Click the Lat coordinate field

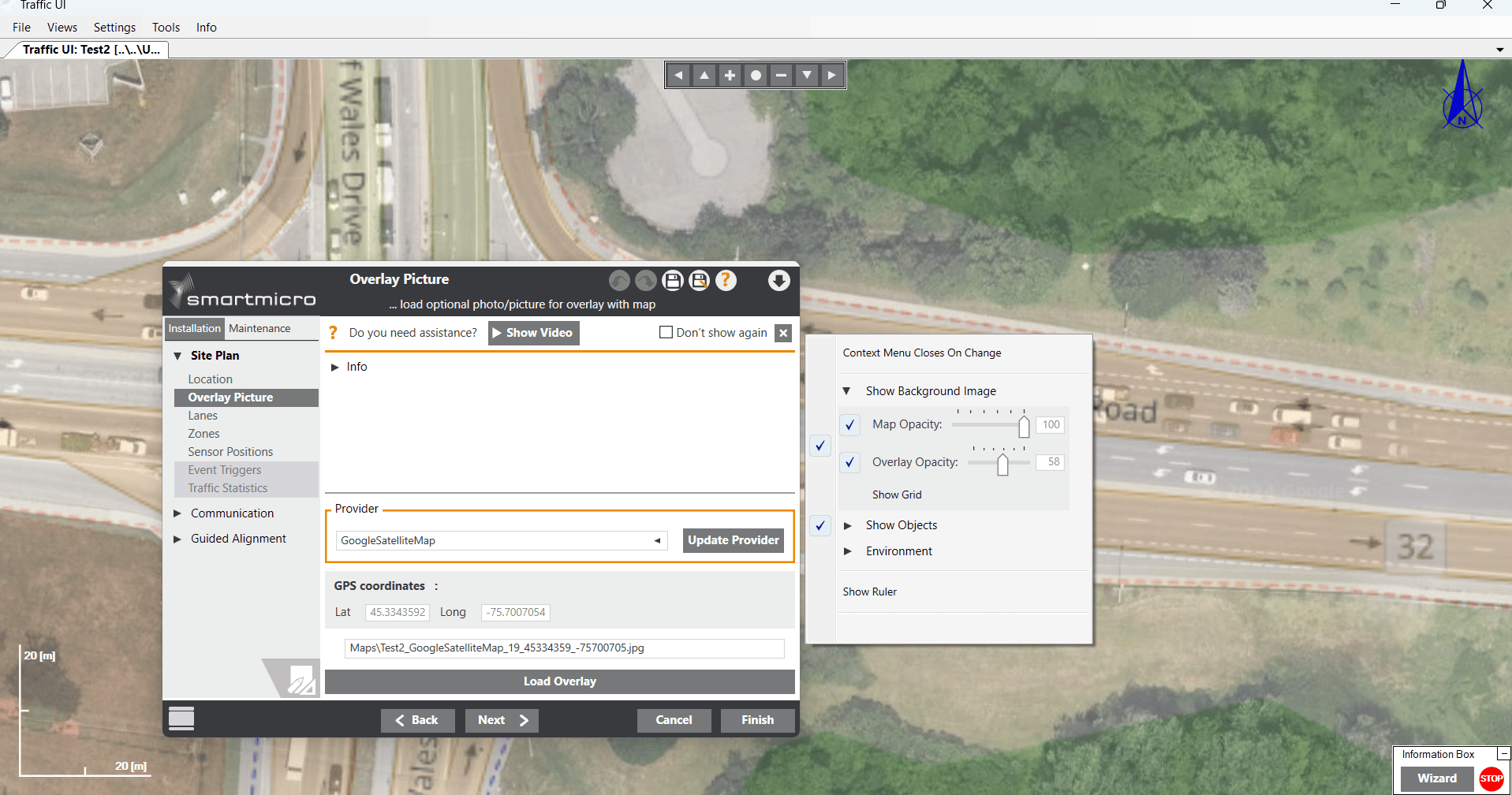398,612
